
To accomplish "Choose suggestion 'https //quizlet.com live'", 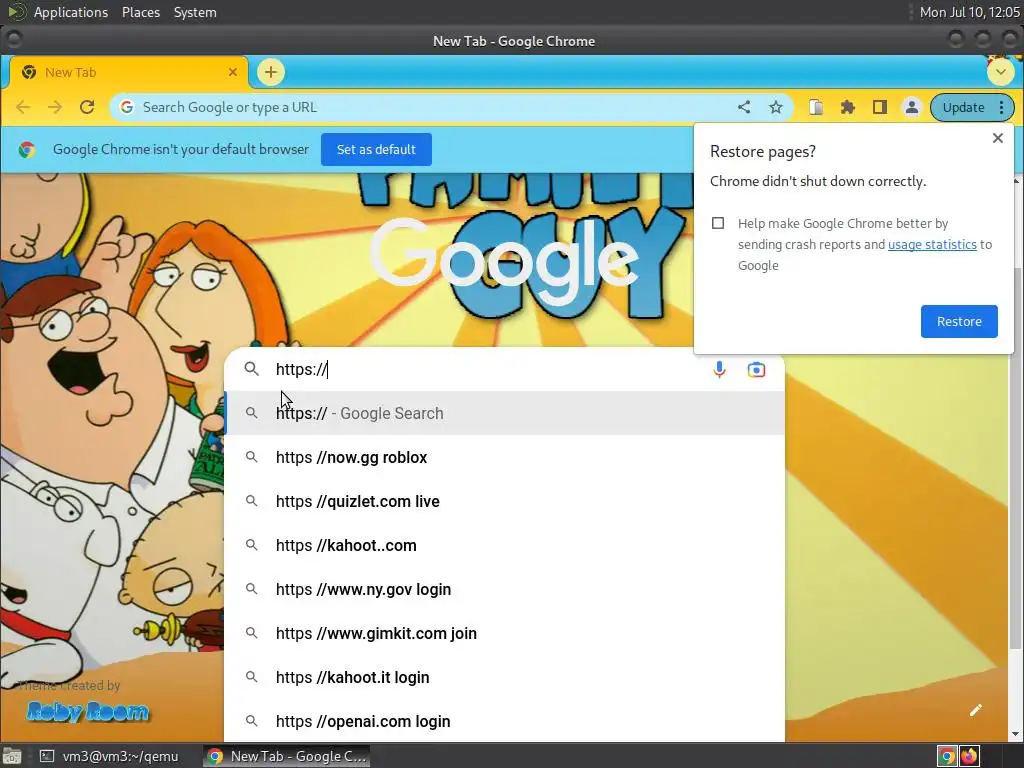I will pyautogui.click(x=504, y=502).
